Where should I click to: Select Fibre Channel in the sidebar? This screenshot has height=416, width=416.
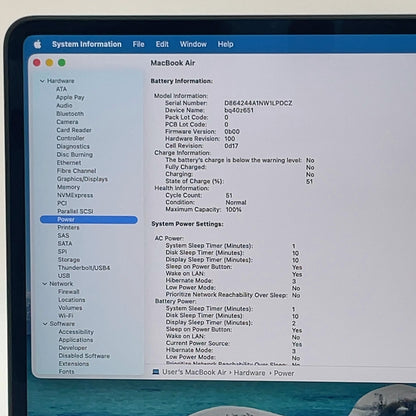pyautogui.click(x=76, y=171)
